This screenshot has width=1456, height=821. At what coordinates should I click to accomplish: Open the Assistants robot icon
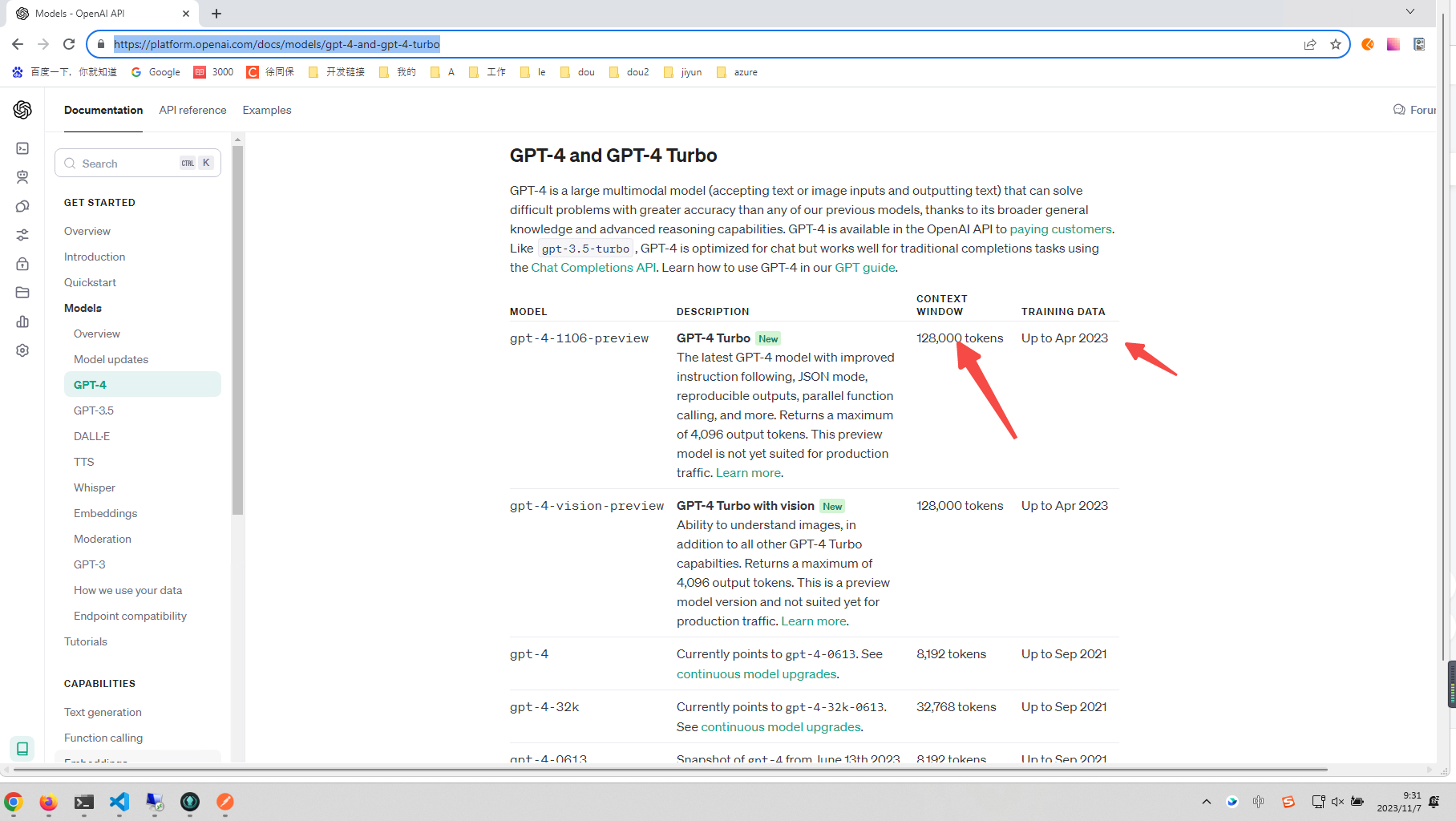tap(22, 177)
